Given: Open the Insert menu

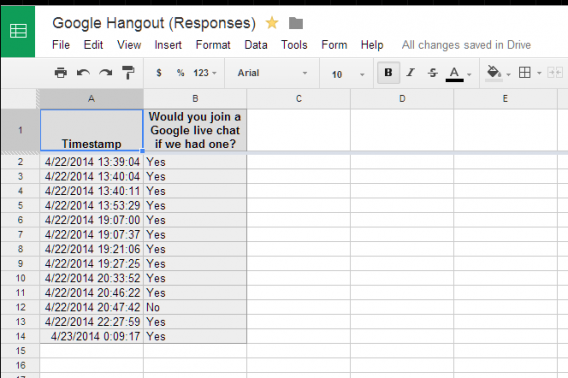Looking at the screenshot, I should point(168,45).
